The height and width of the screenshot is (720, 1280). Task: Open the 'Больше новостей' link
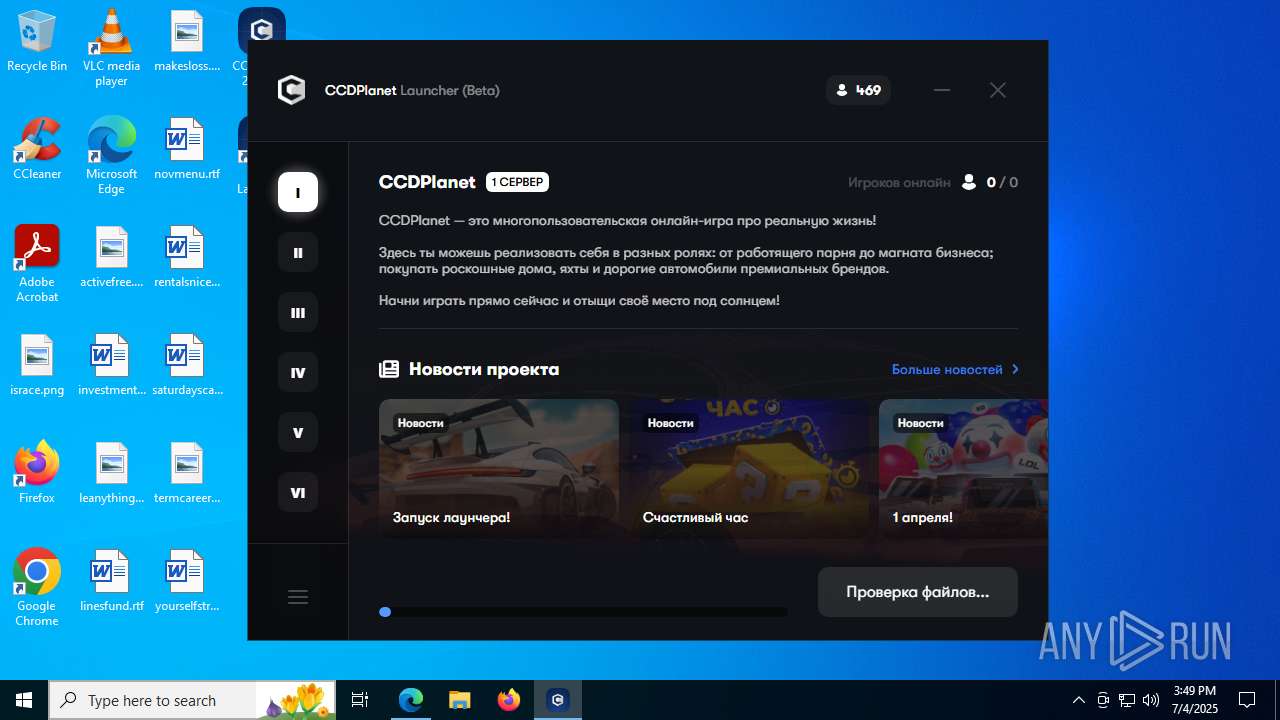[x=947, y=369]
